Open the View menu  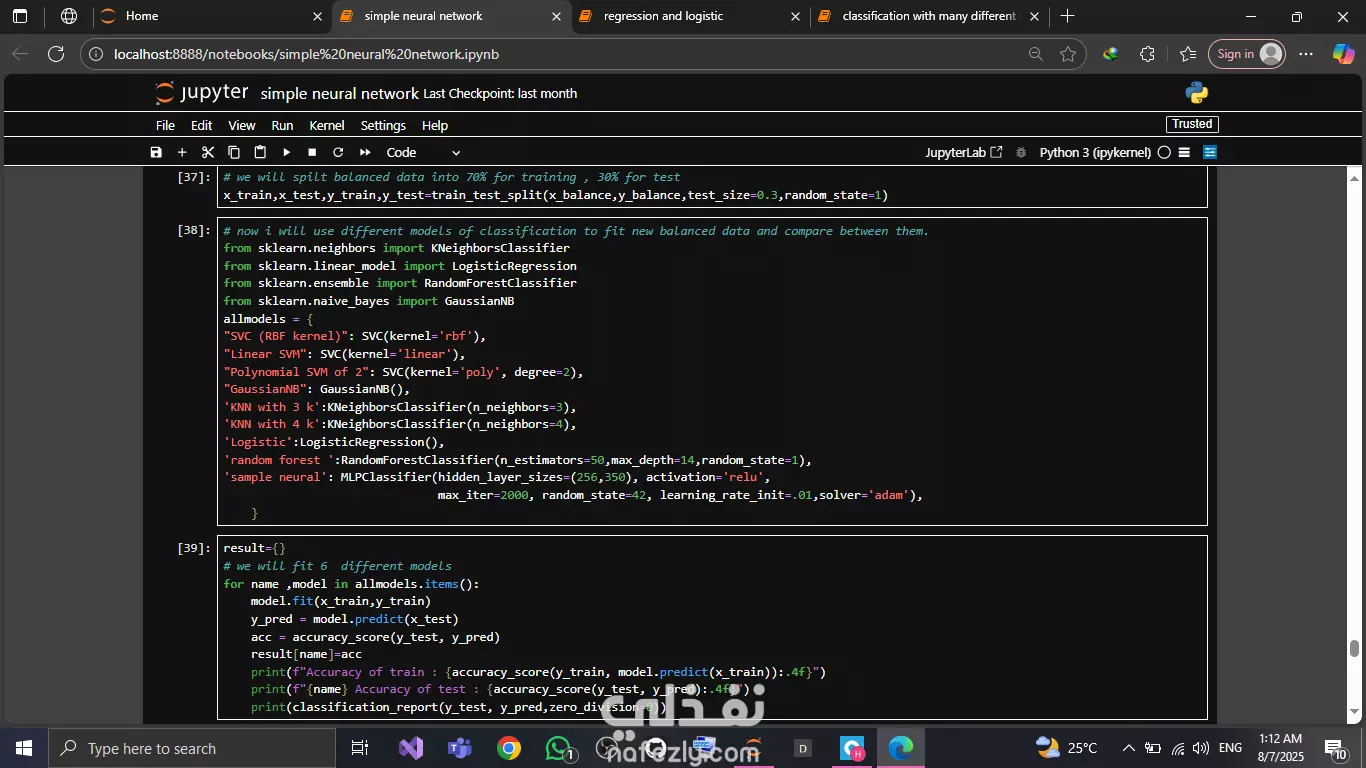click(x=242, y=125)
